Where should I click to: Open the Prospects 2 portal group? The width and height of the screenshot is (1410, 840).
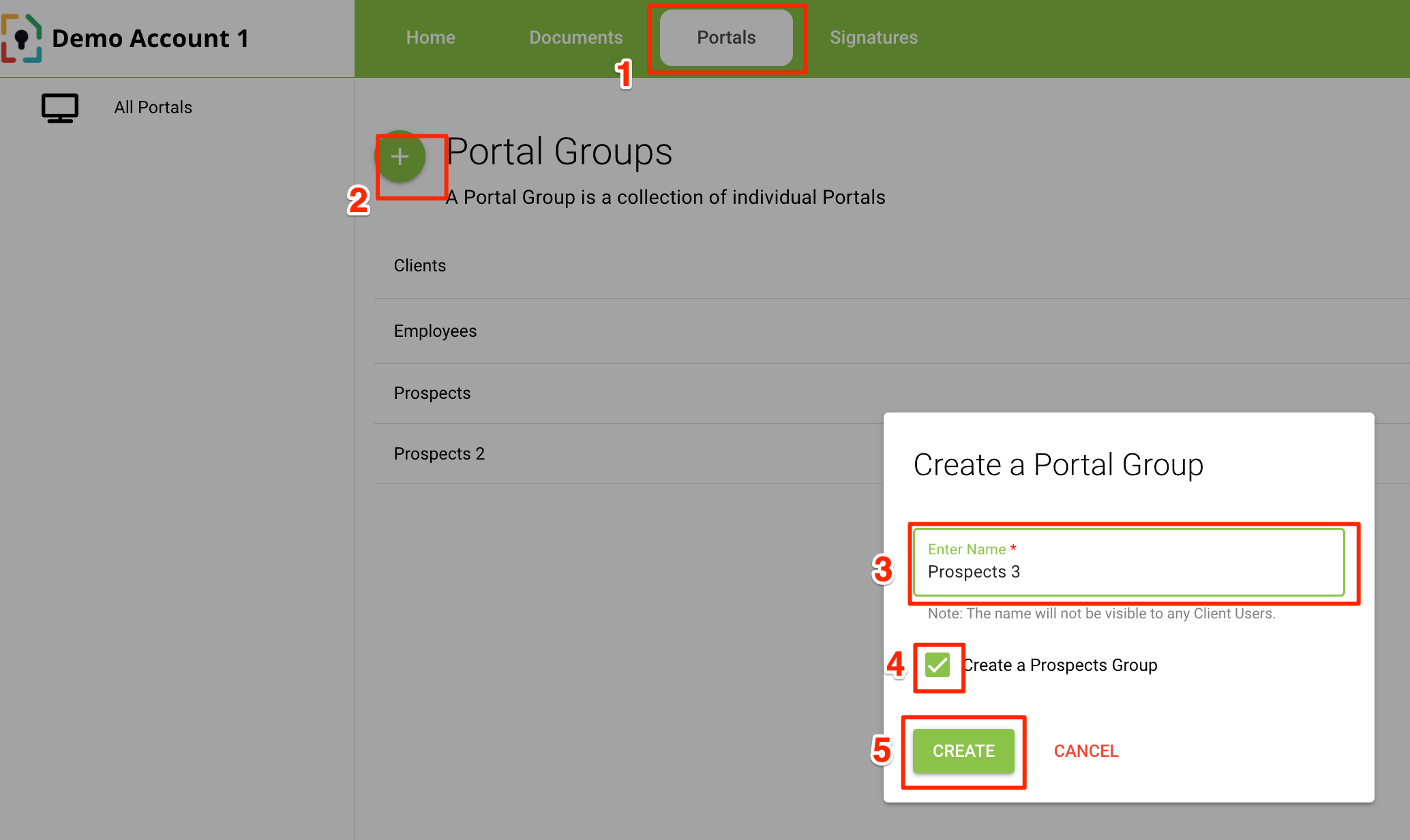(439, 454)
